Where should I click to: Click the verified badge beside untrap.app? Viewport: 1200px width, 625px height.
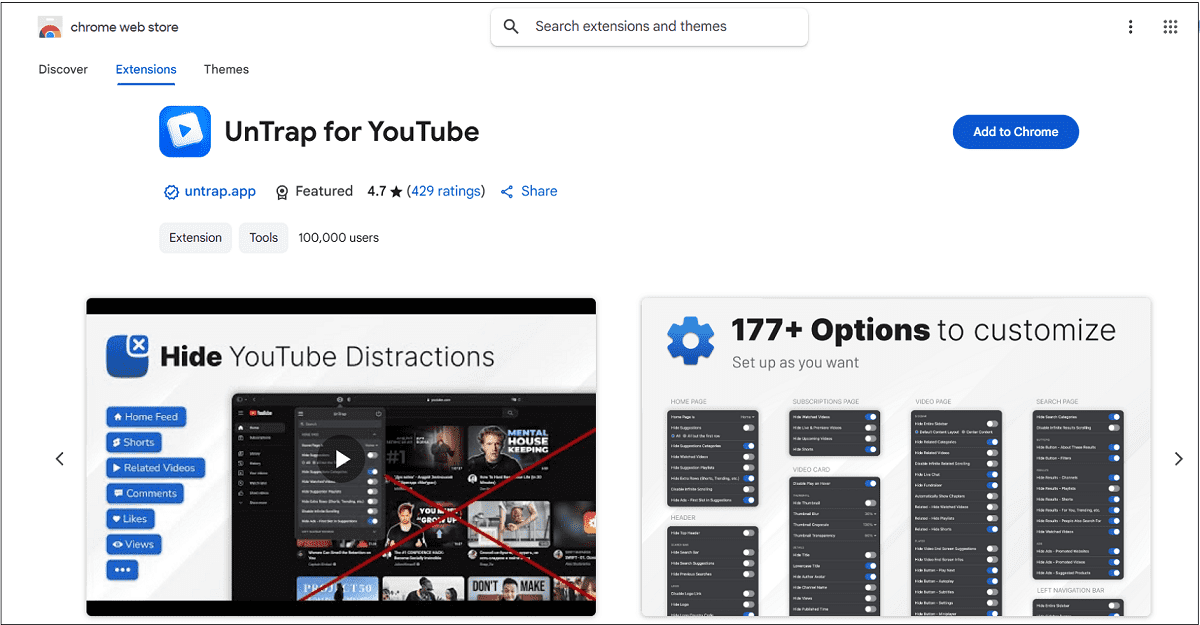(x=171, y=192)
